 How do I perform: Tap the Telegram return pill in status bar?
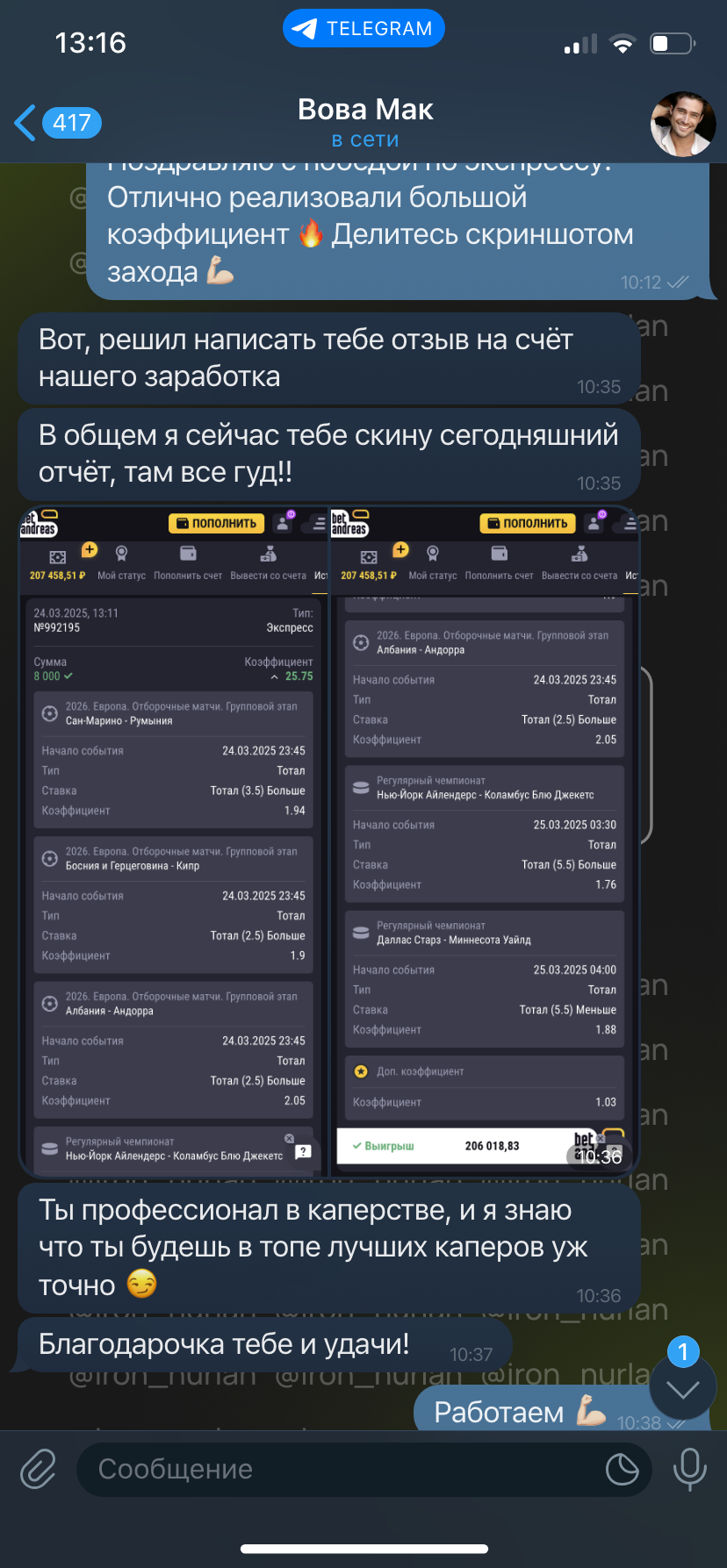tap(363, 29)
